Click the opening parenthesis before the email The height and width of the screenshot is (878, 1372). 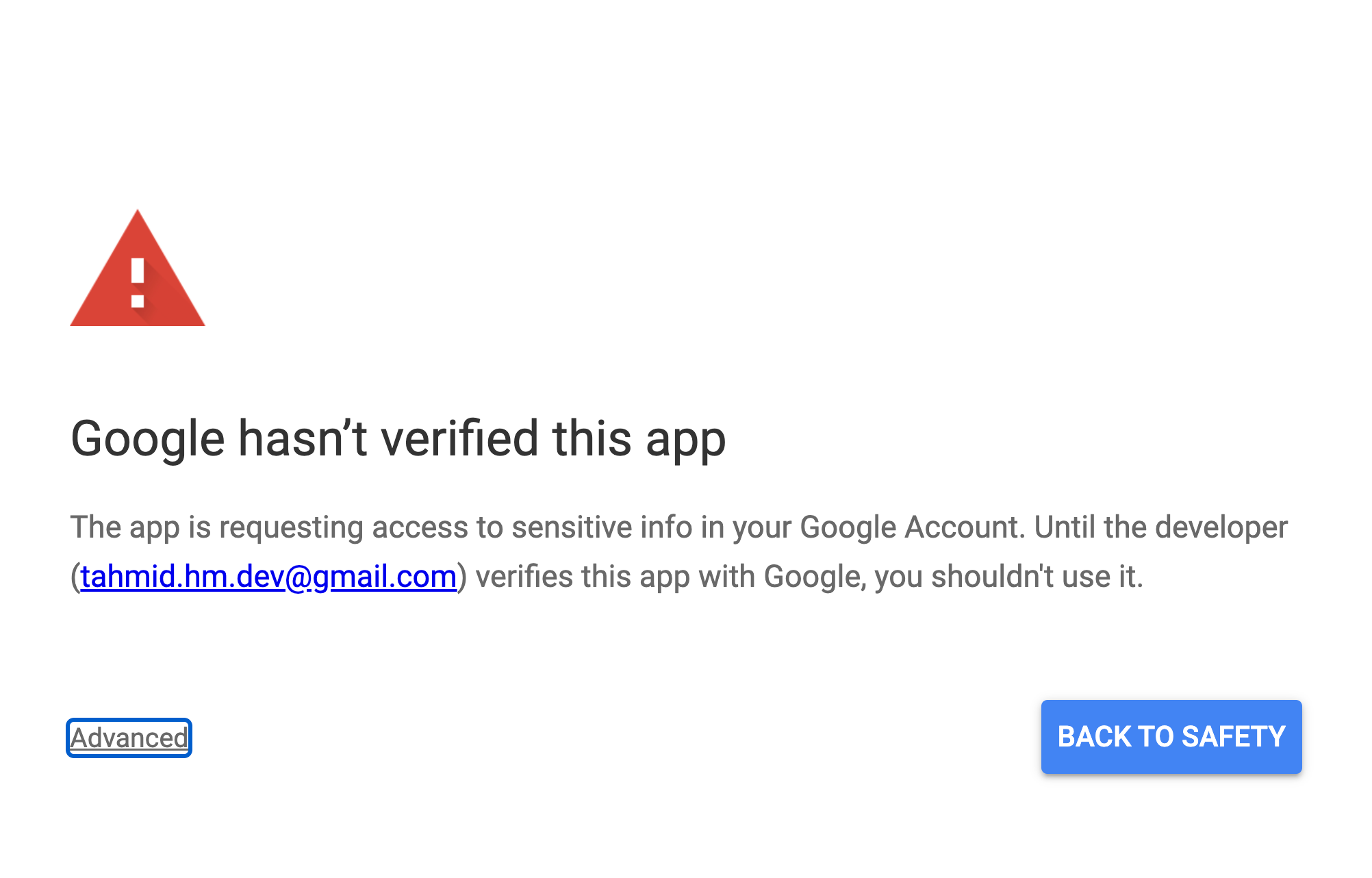click(x=75, y=577)
